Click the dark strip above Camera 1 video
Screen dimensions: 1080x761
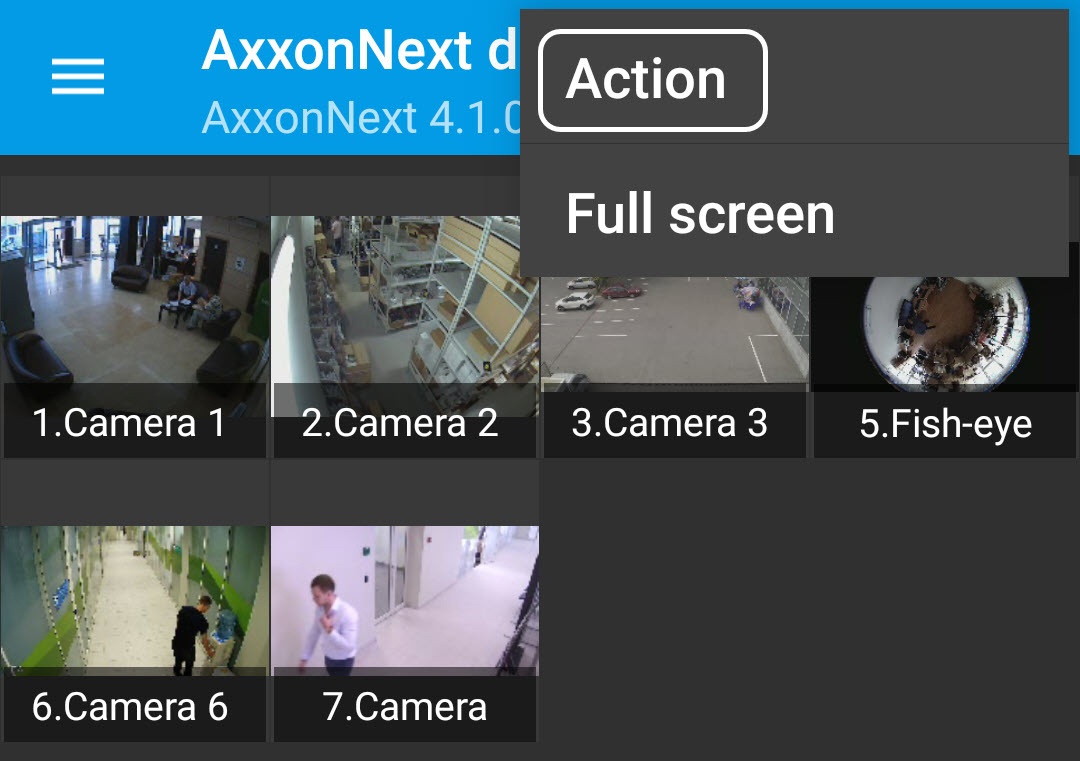pos(134,196)
